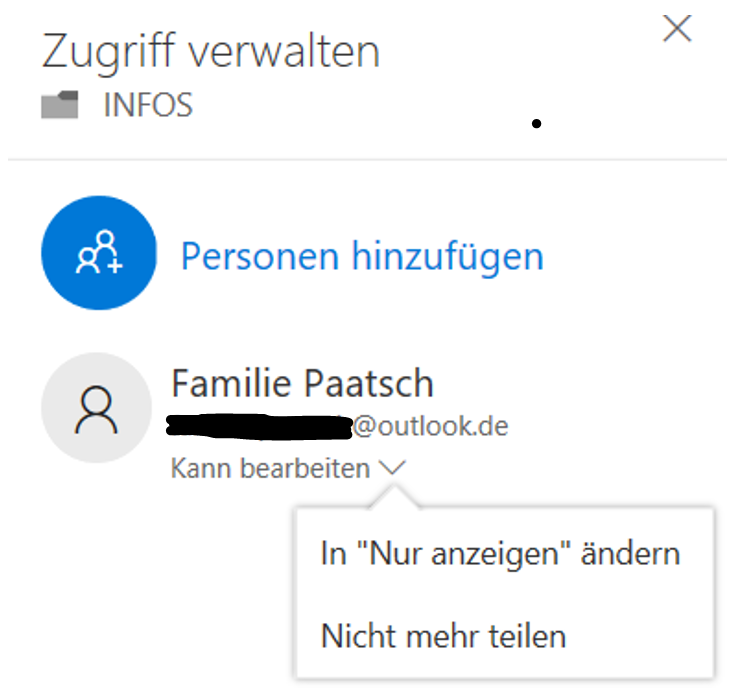736x697 pixels.
Task: Open the Personen hinzufügen link
Action: pos(362,257)
